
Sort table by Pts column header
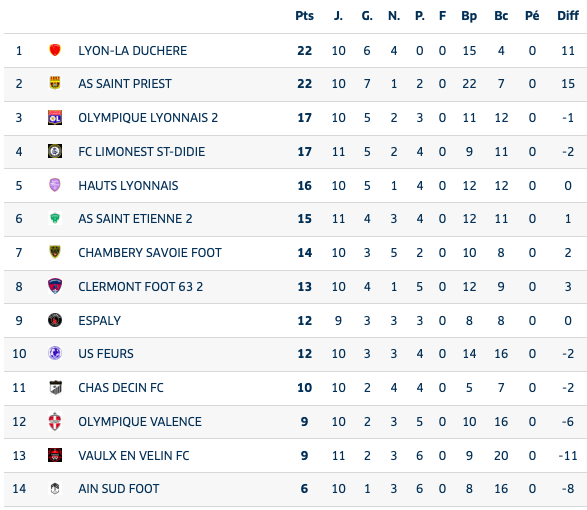(x=304, y=16)
